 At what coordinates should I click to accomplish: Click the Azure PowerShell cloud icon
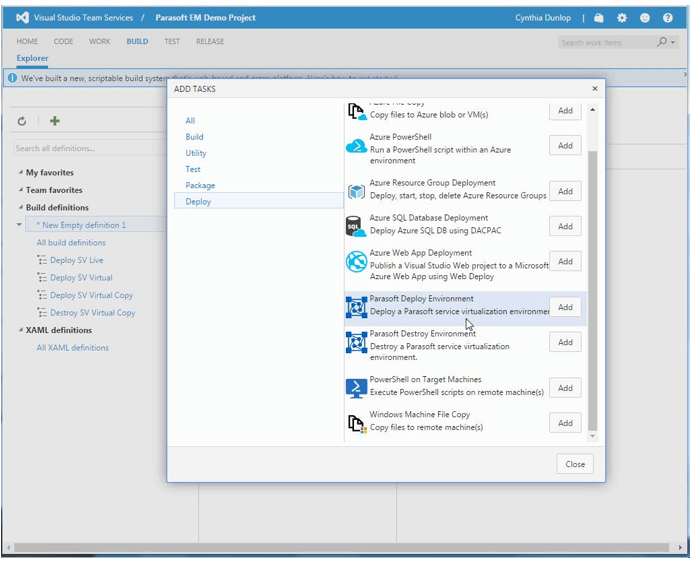(x=356, y=146)
